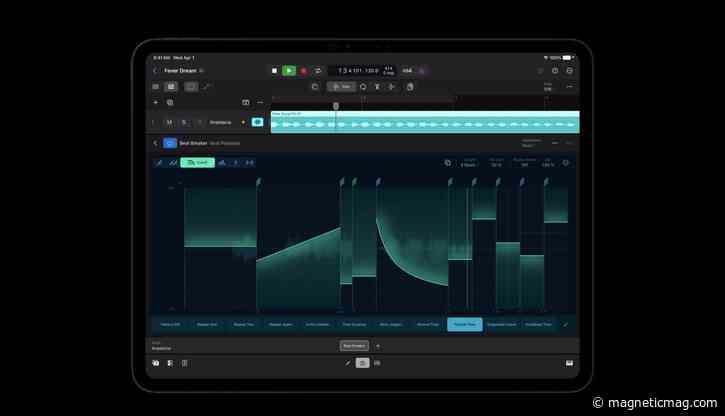Collapse the plug-in area with its back chevron
Screen dimensions: 725x416
pyautogui.click(x=155, y=143)
